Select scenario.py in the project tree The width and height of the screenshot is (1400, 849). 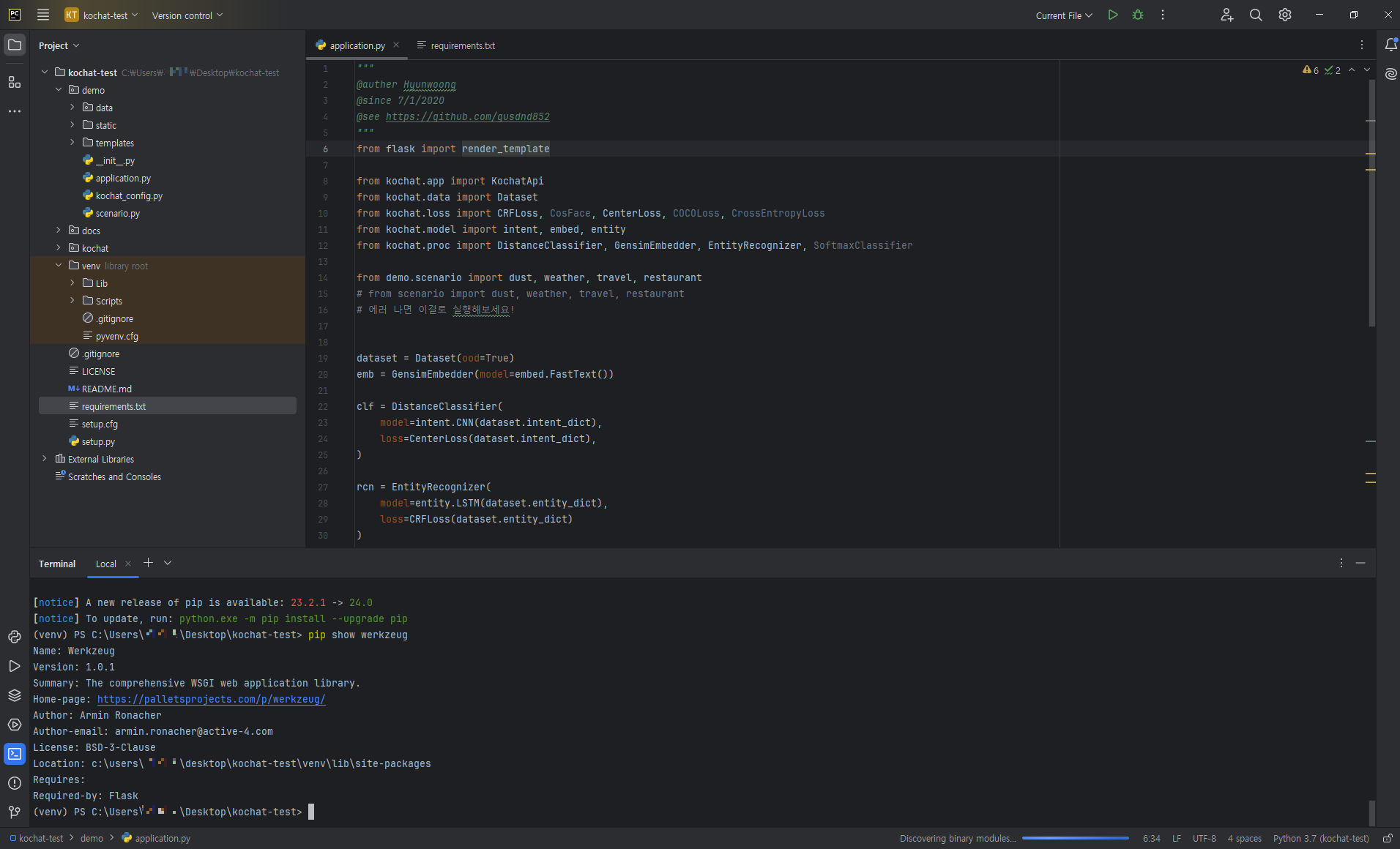coord(117,213)
